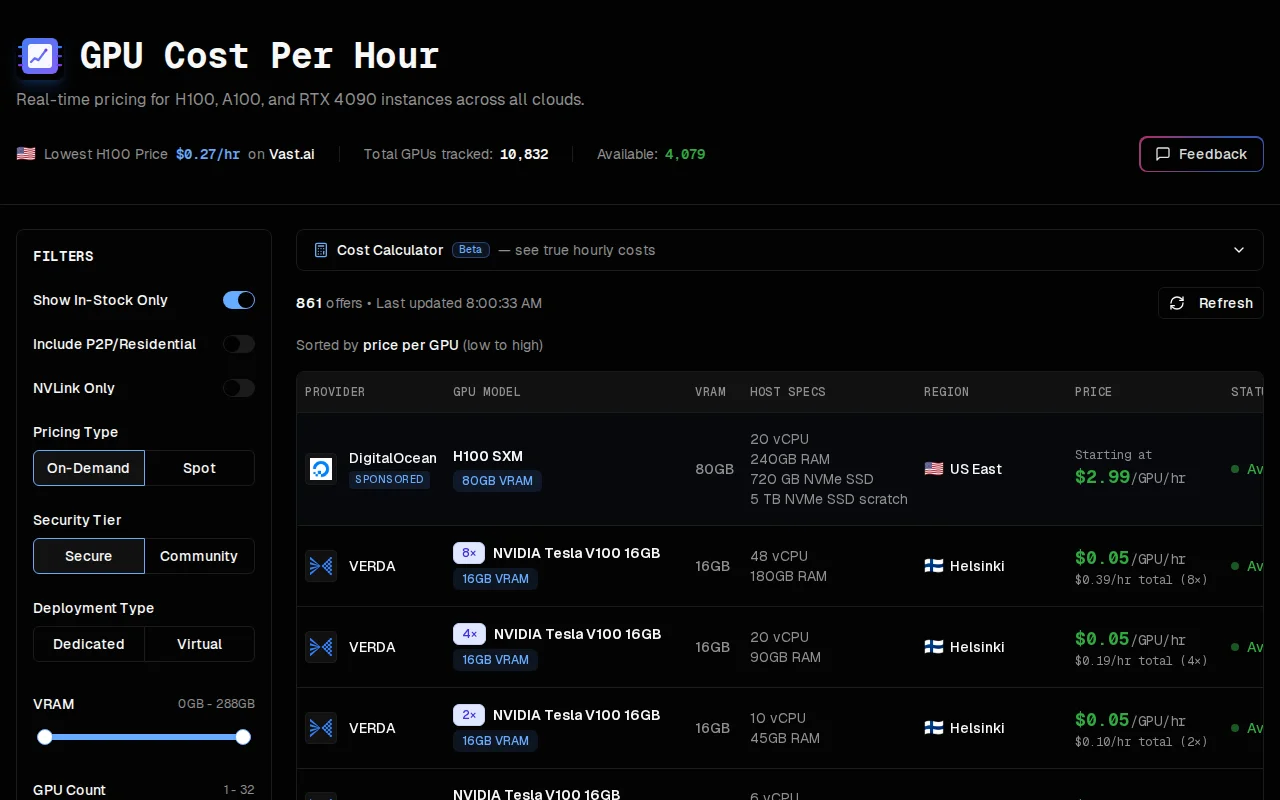
Task: Enable Include P2P/Residential toggle
Action: pyautogui.click(x=239, y=344)
